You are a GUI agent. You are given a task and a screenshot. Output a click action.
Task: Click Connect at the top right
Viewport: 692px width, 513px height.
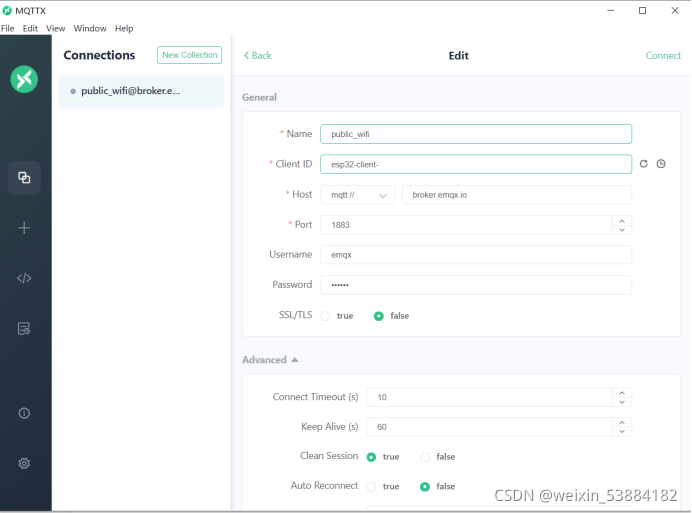(663, 56)
